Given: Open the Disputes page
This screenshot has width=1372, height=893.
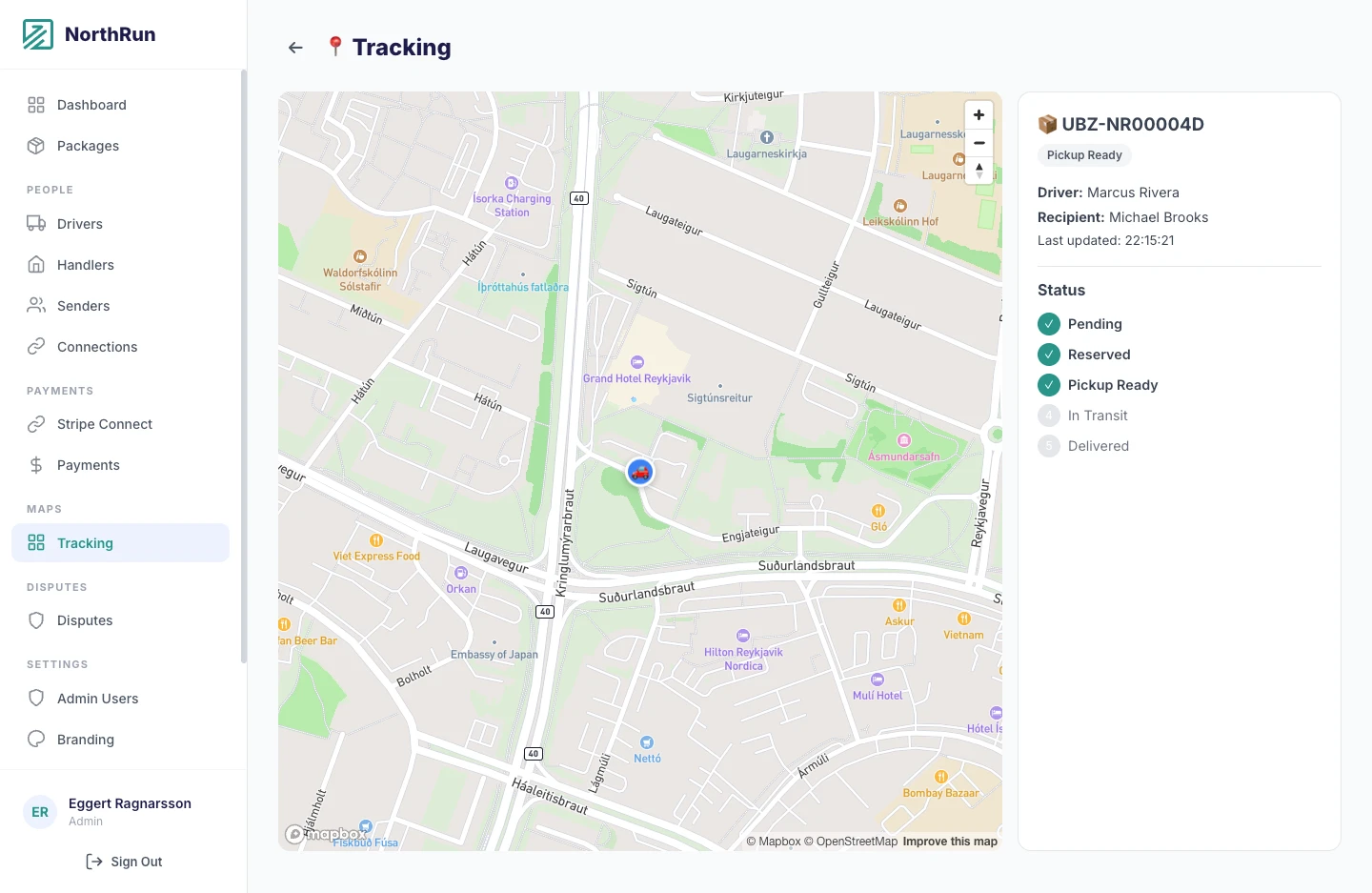Looking at the screenshot, I should click(85, 620).
